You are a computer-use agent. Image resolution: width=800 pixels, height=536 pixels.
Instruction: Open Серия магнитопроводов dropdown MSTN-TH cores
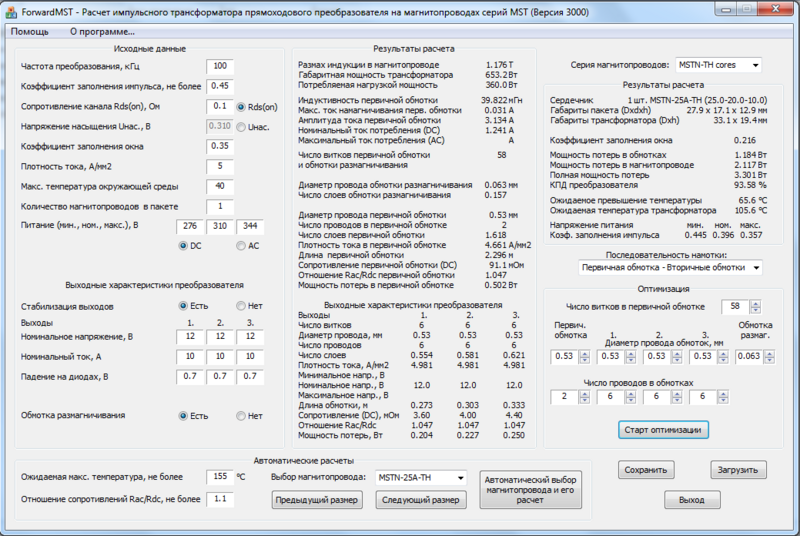click(x=718, y=65)
